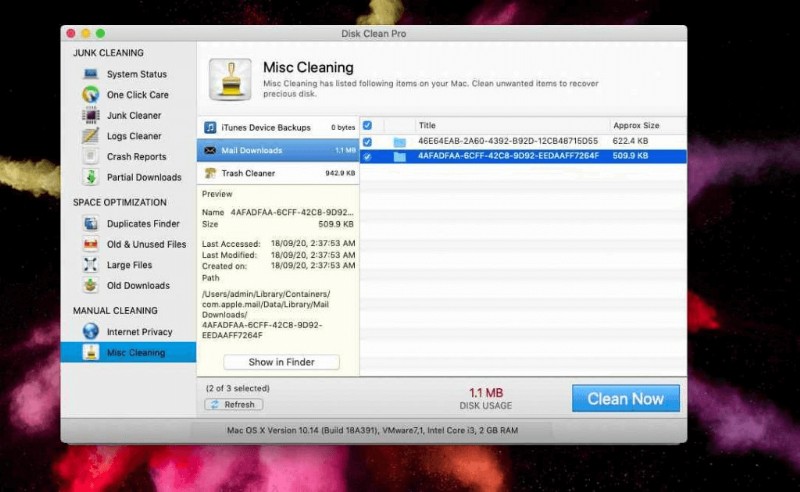This screenshot has width=800, height=492.
Task: Open Internet Privacy label
Action: (x=139, y=332)
